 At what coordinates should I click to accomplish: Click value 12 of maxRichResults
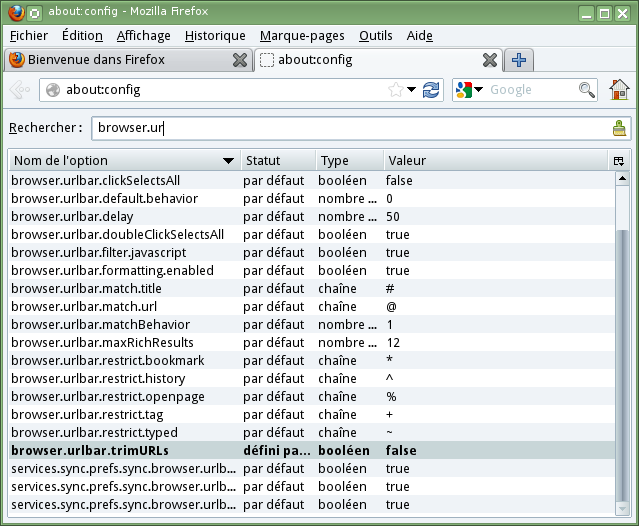coord(393,343)
